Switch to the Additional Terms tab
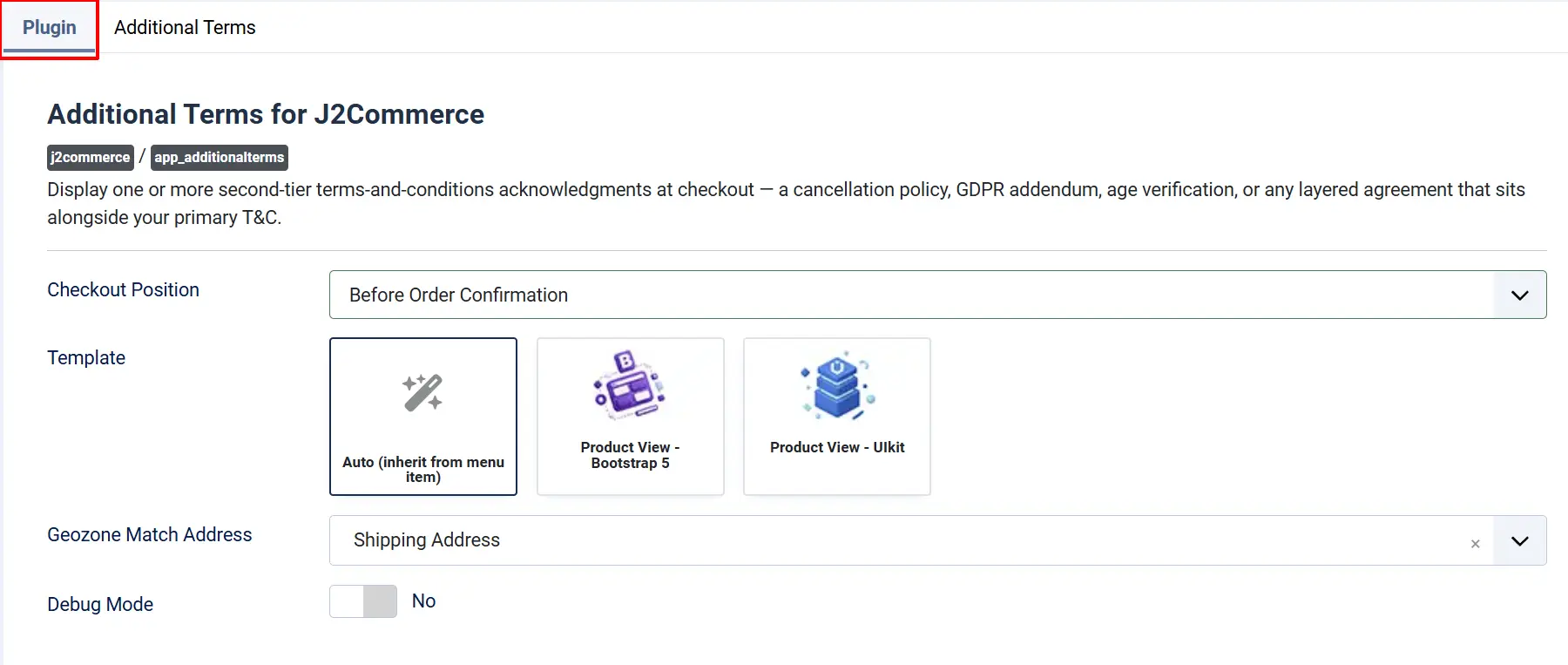The width and height of the screenshot is (1568, 665). tap(185, 28)
